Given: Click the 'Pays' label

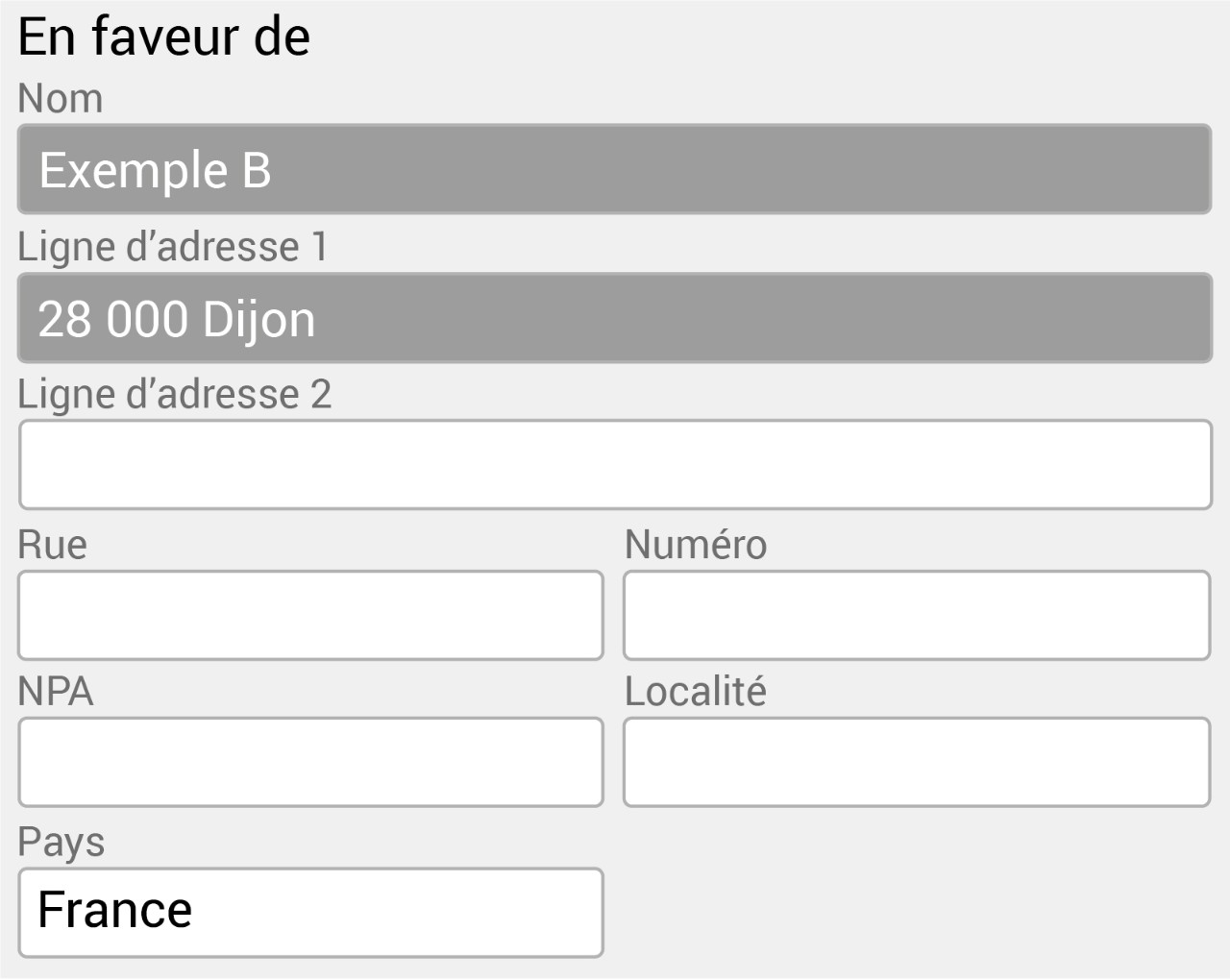Looking at the screenshot, I should [61, 843].
